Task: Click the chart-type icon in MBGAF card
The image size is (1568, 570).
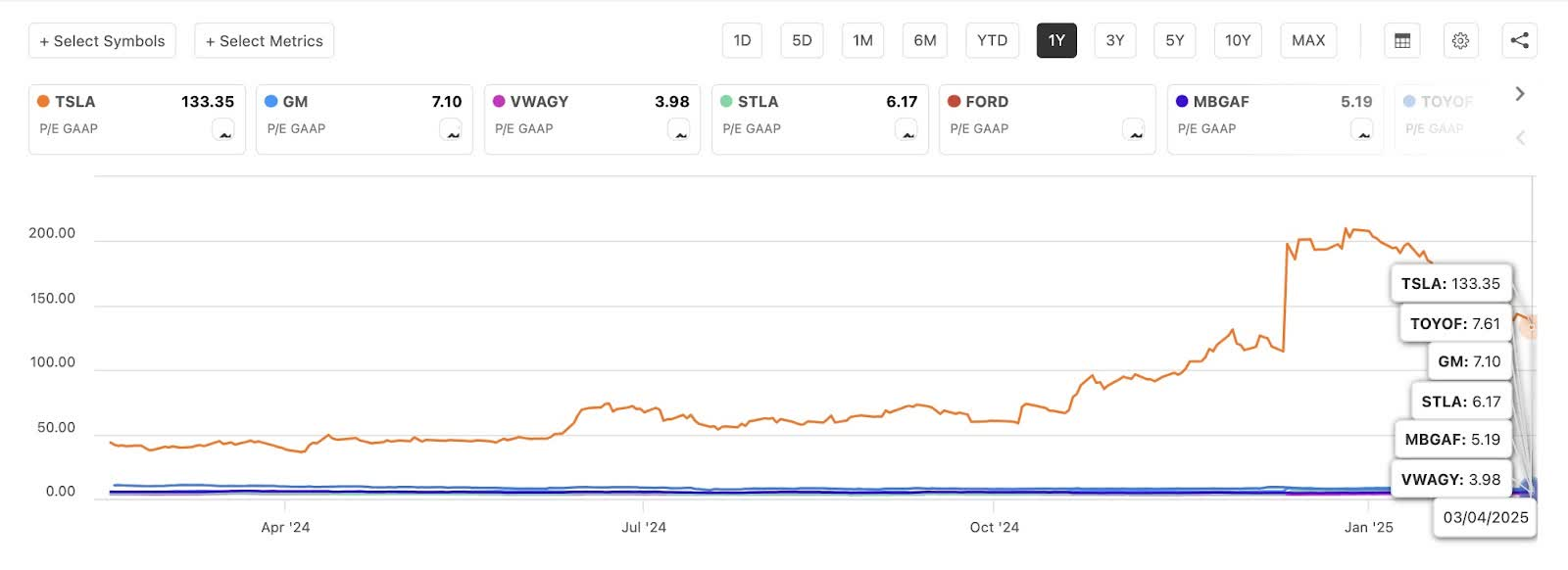Action: tap(1361, 130)
